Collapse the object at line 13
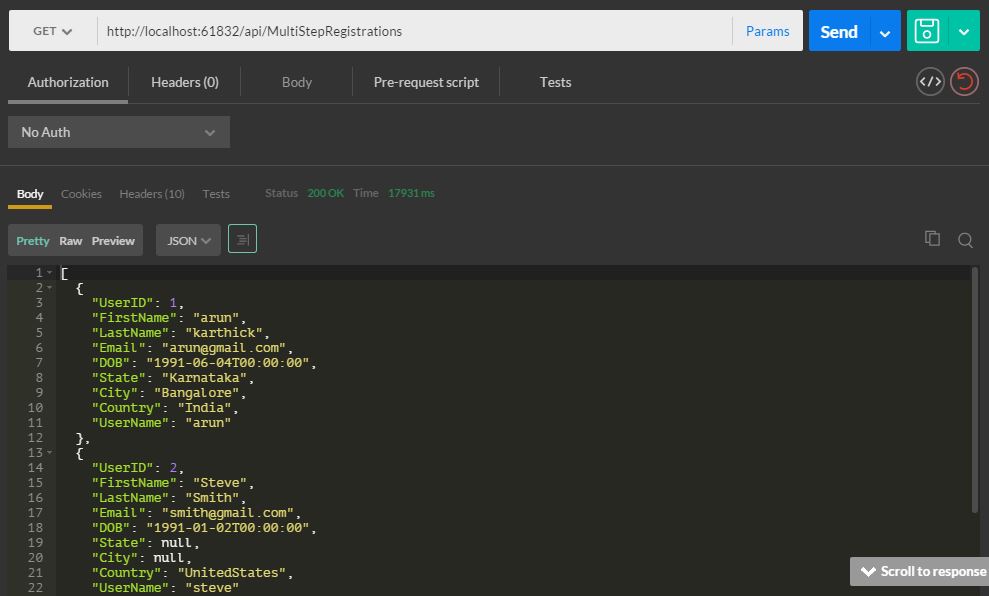This screenshot has height=596, width=989. [x=50, y=452]
